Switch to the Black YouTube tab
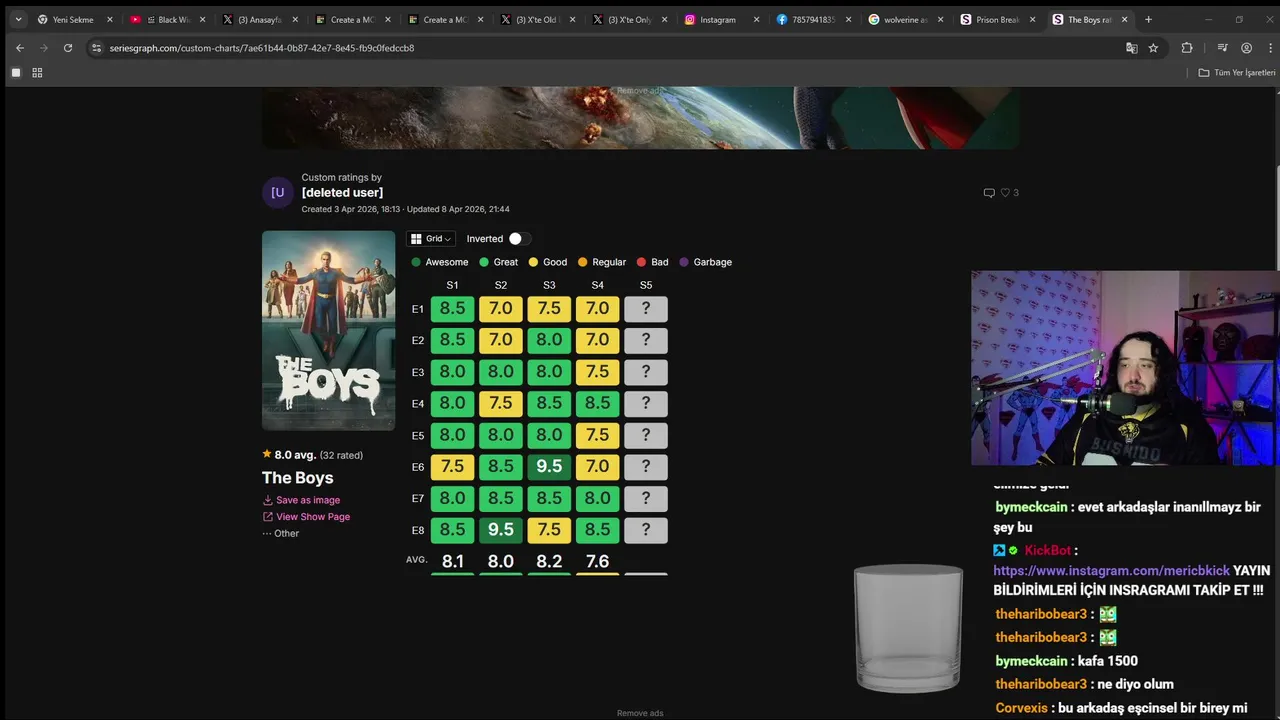This screenshot has width=1280, height=720. tap(166, 19)
